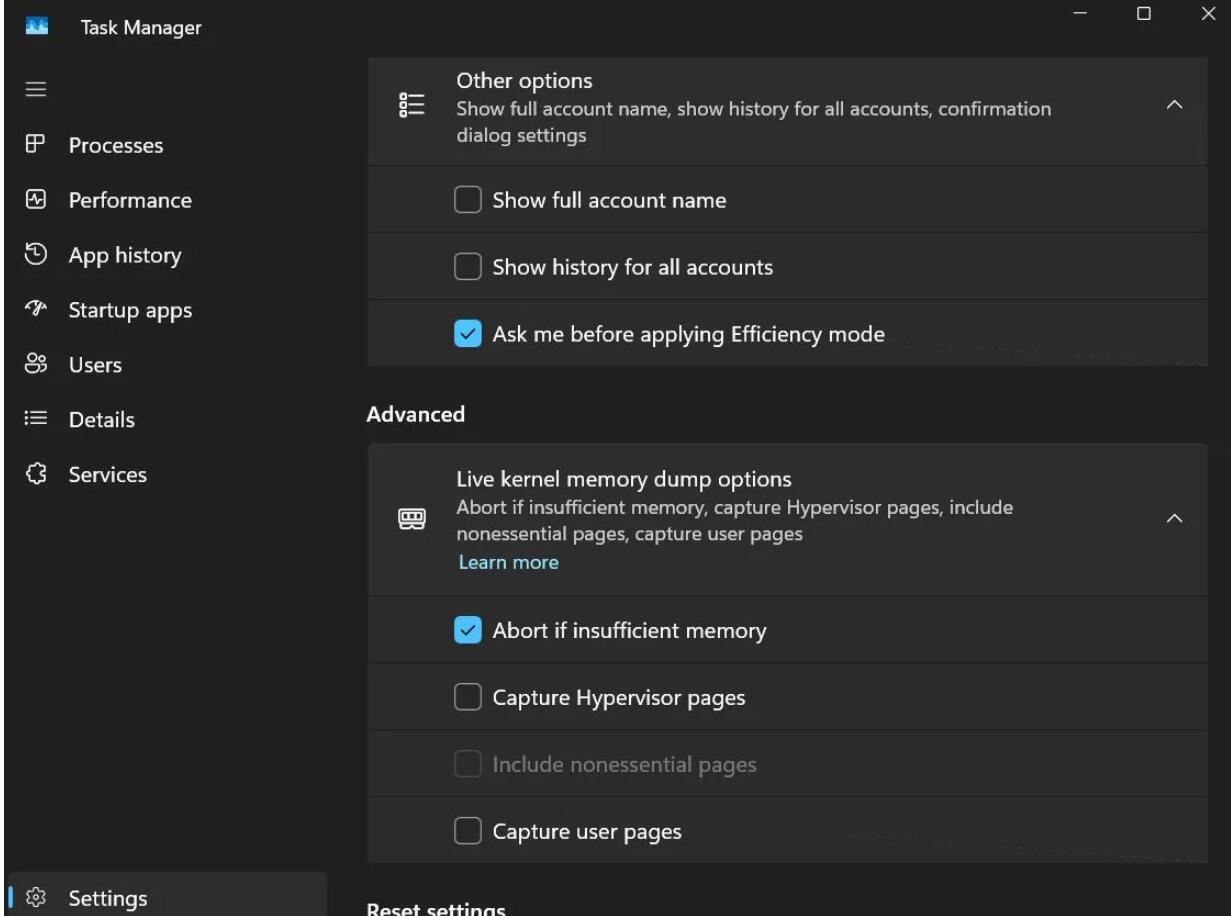1231x916 pixels.
Task: Open the Learn more link
Action: [x=508, y=562]
